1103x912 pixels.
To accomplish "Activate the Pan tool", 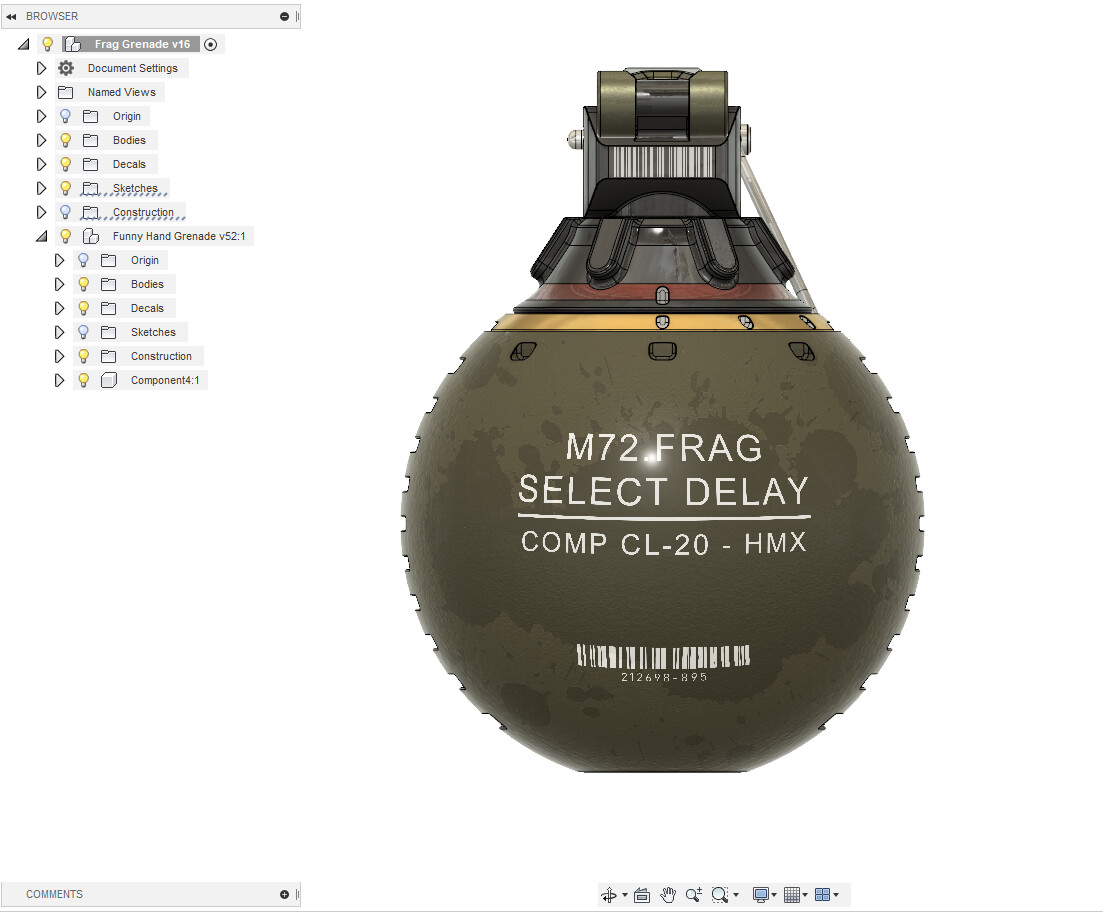I will pyautogui.click(x=667, y=894).
